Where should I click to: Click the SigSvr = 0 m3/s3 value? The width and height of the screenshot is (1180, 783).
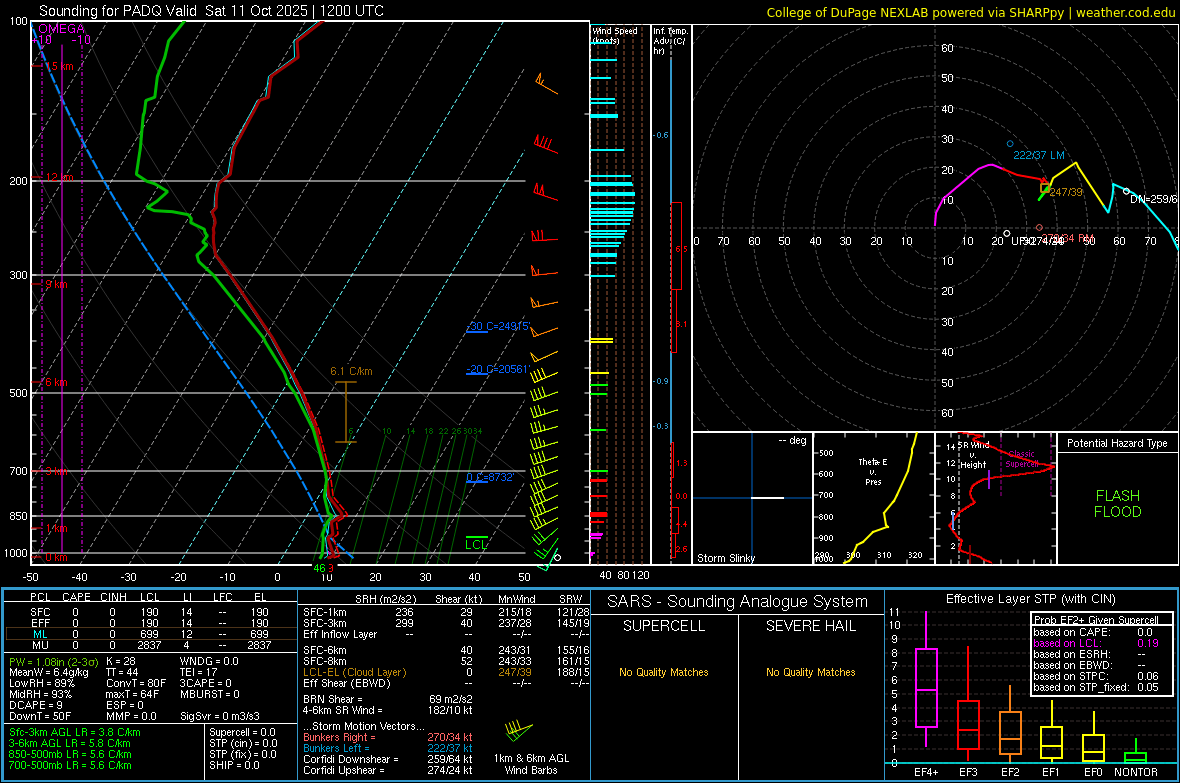(220, 716)
